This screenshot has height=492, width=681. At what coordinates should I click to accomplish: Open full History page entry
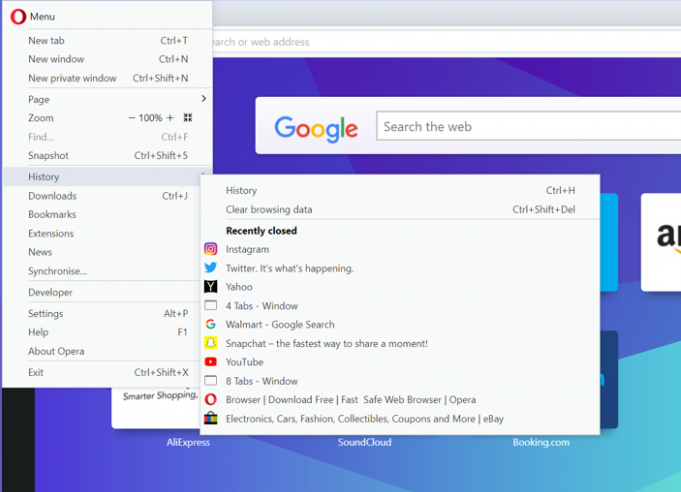tap(241, 191)
